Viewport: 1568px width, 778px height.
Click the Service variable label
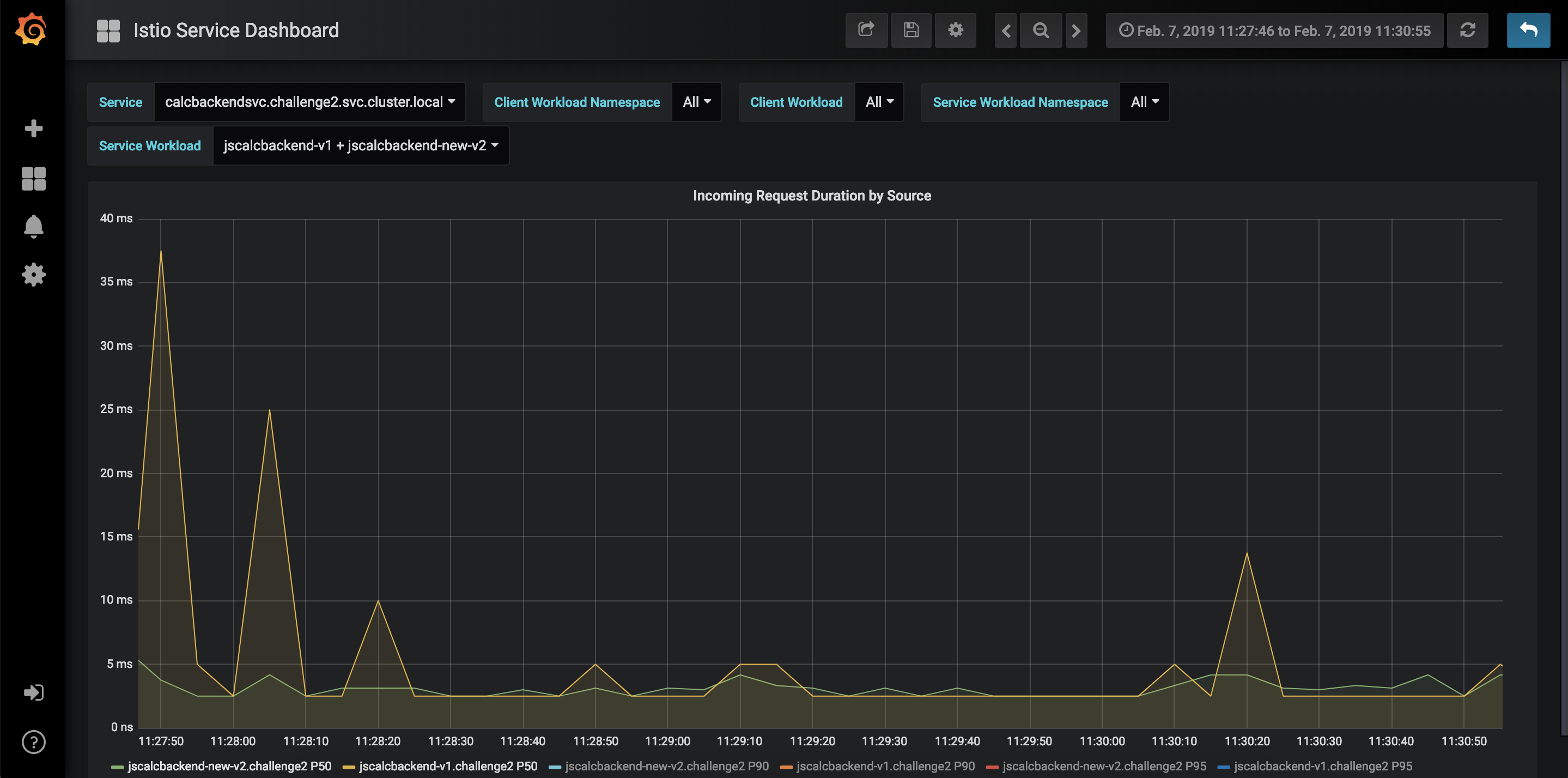tap(120, 102)
